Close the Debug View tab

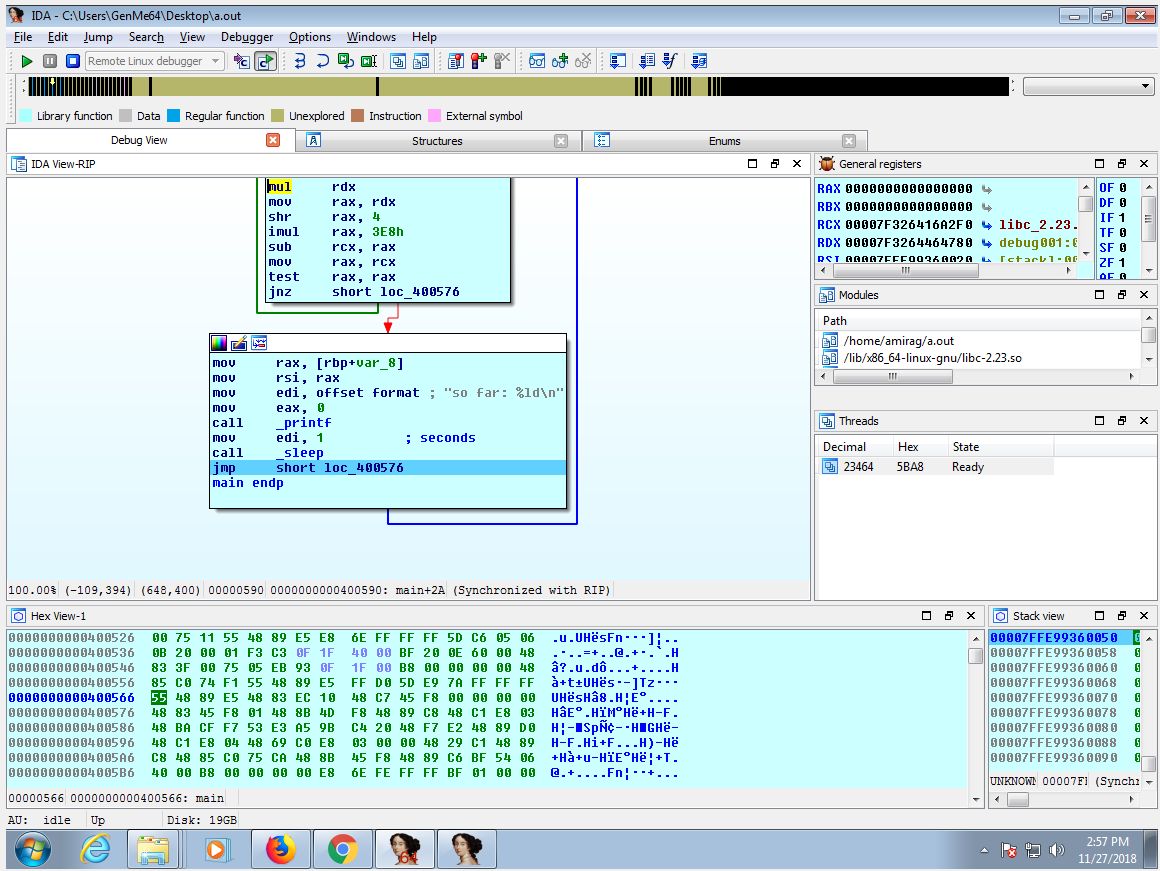coord(273,140)
